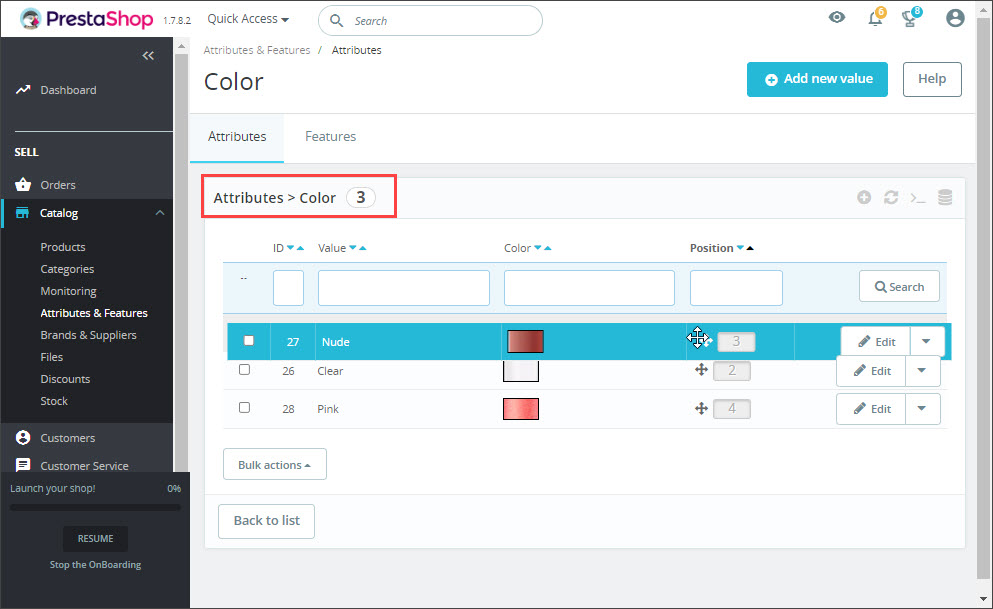Select the Pink color swatch in the grid

point(520,408)
